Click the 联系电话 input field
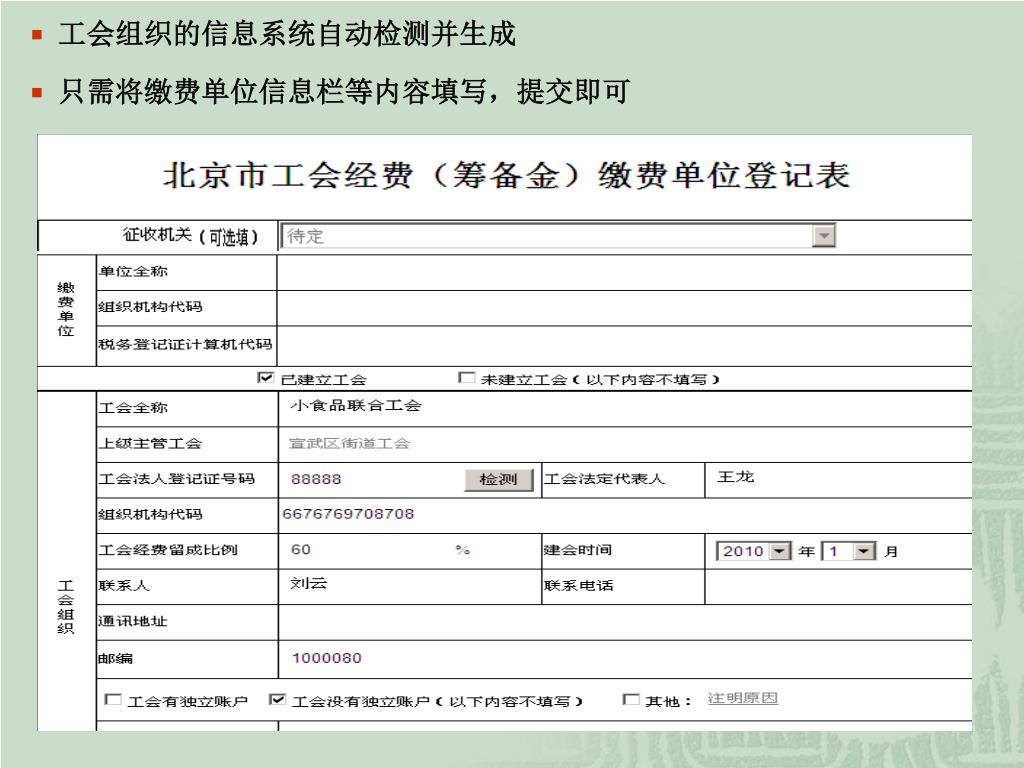 (839, 586)
